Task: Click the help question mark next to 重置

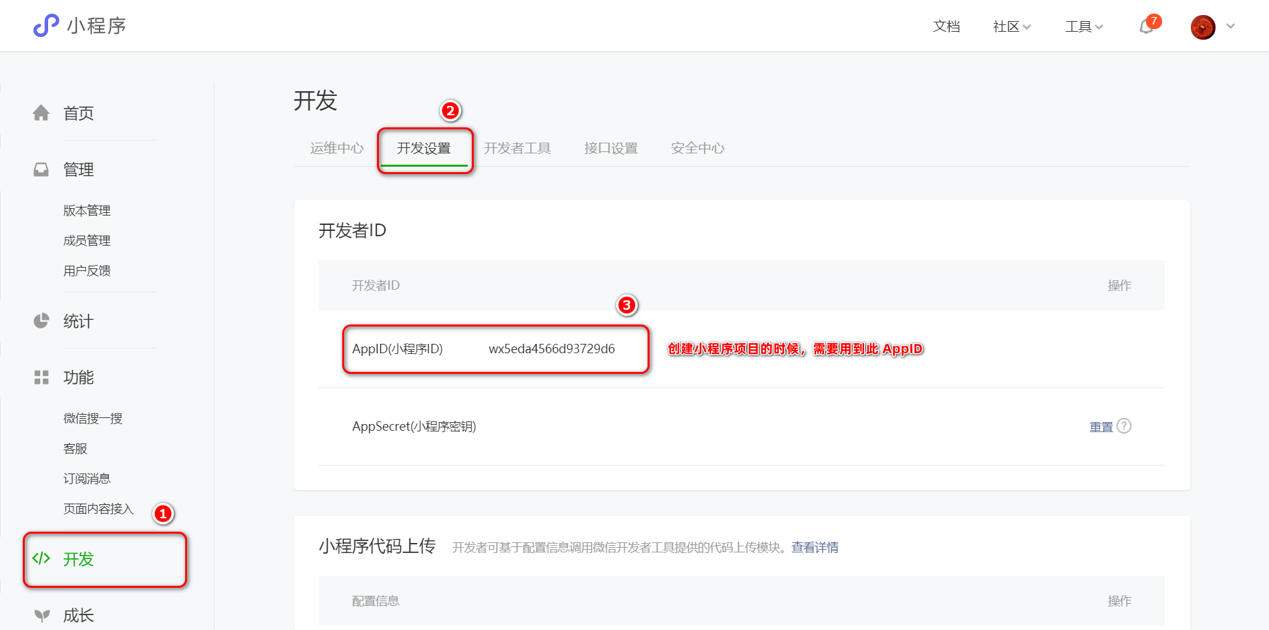Action: pyautogui.click(x=1124, y=426)
